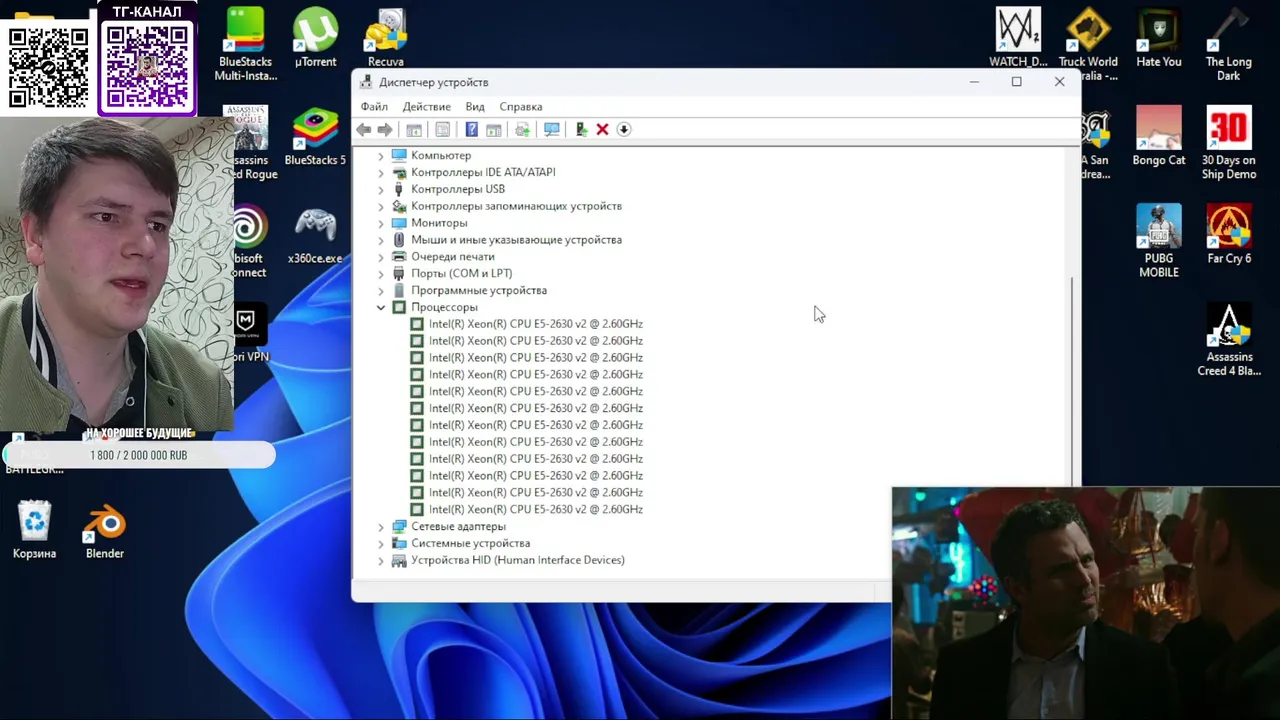Expand the Сетевые адаптеры node
Screen dimensions: 1280x720
point(380,527)
